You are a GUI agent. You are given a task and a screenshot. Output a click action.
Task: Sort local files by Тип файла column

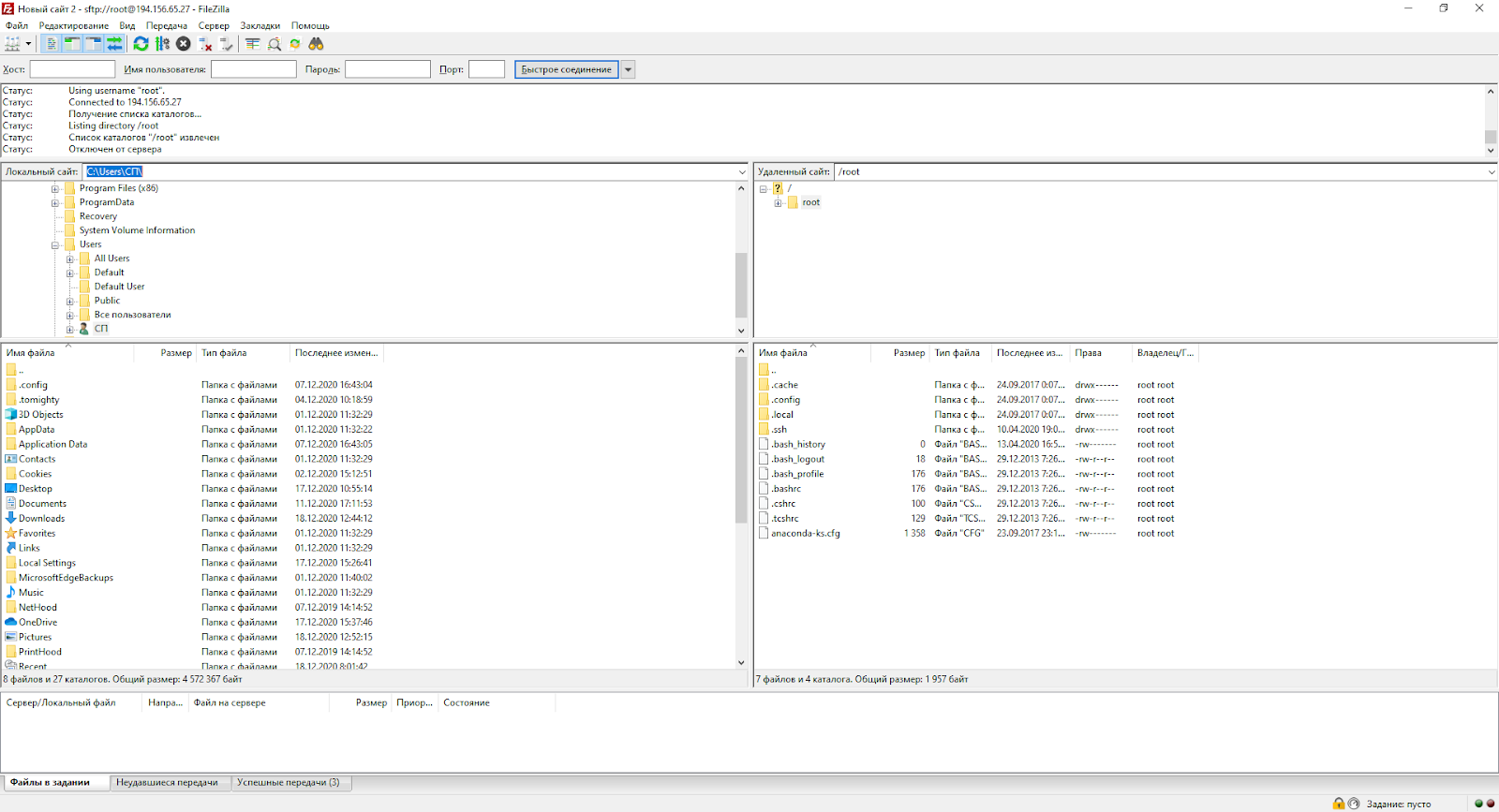pyautogui.click(x=244, y=353)
